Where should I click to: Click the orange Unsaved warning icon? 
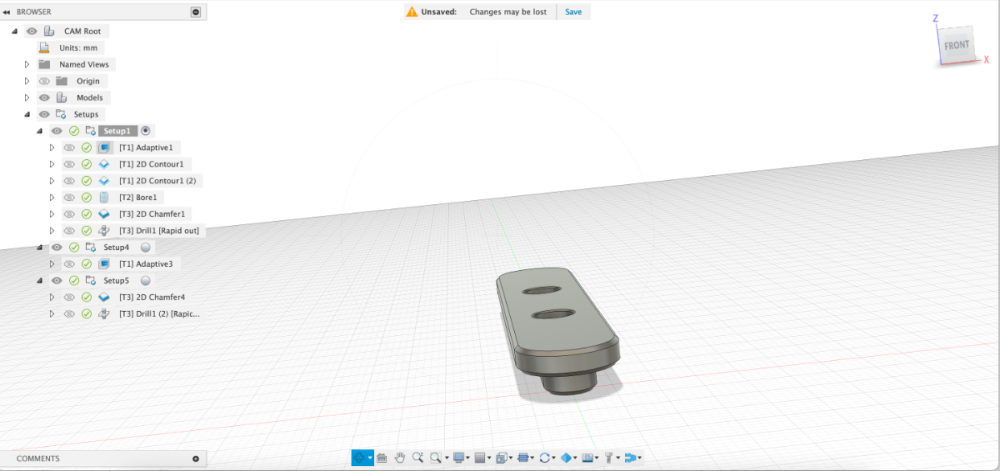[412, 11]
